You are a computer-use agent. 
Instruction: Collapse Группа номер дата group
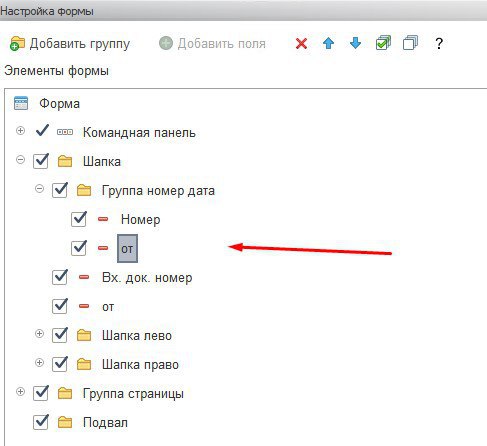tap(39, 189)
